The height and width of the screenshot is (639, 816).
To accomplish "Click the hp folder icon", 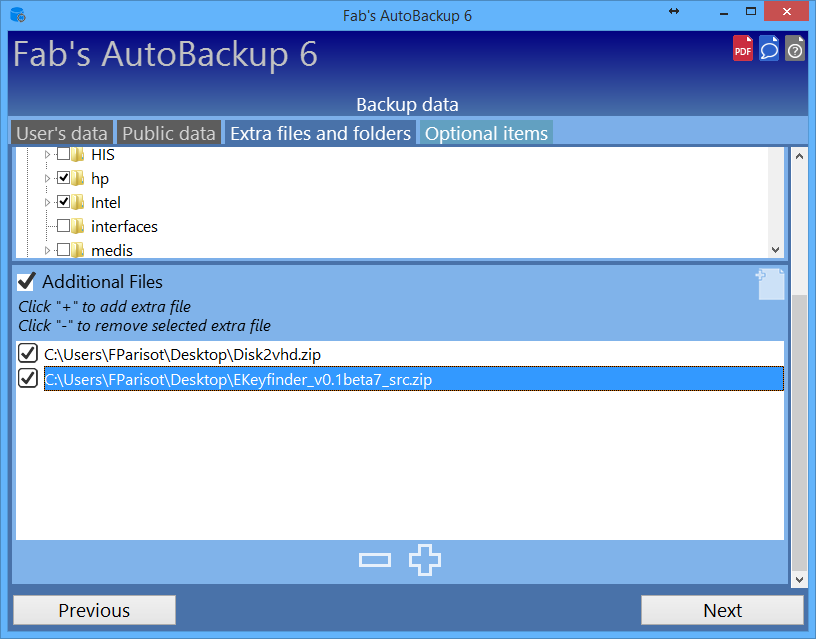I will pos(78,178).
